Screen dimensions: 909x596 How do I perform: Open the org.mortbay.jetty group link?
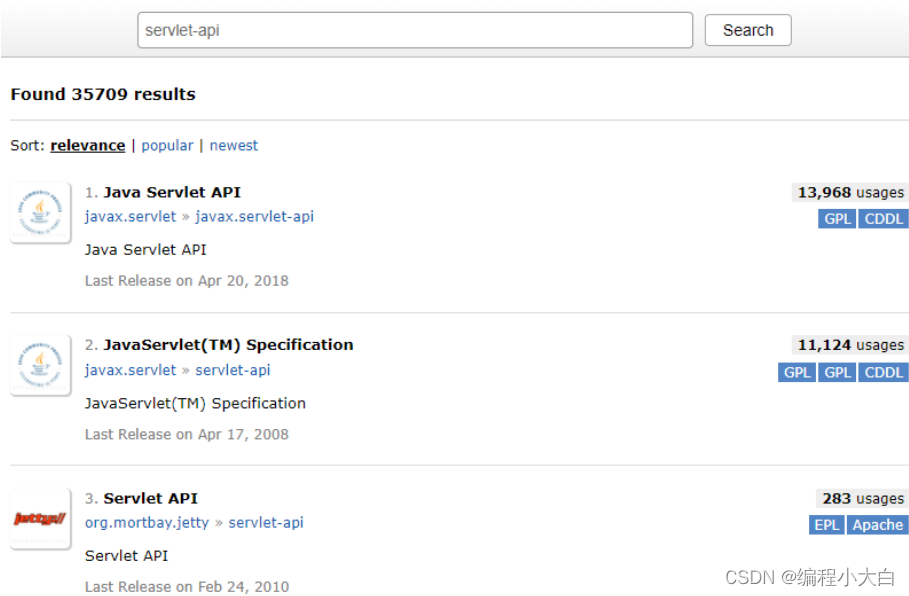pos(147,523)
